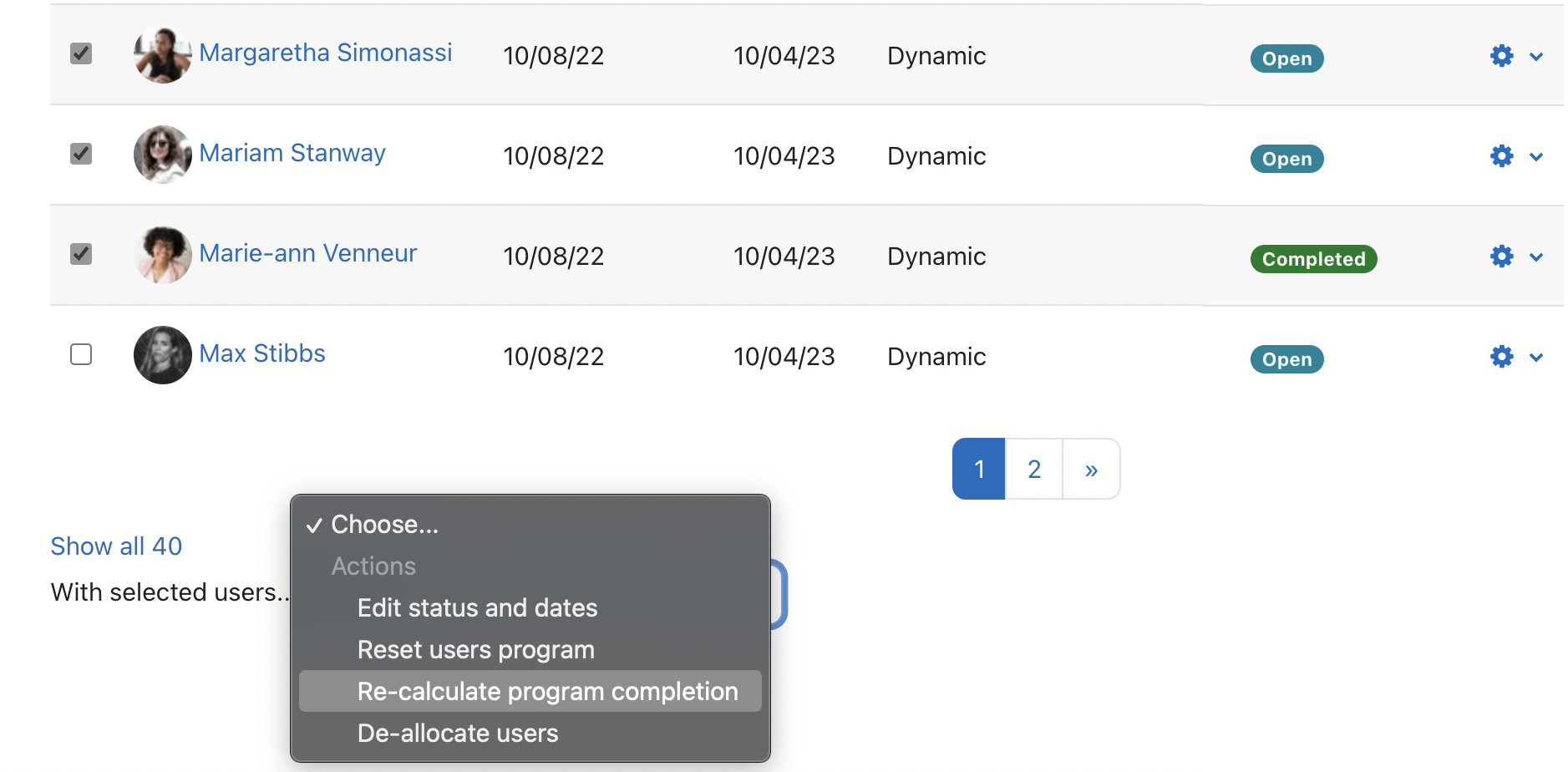The height and width of the screenshot is (772, 1568).
Task: Tick the checkbox for Max Stibbs
Action: 81,354
